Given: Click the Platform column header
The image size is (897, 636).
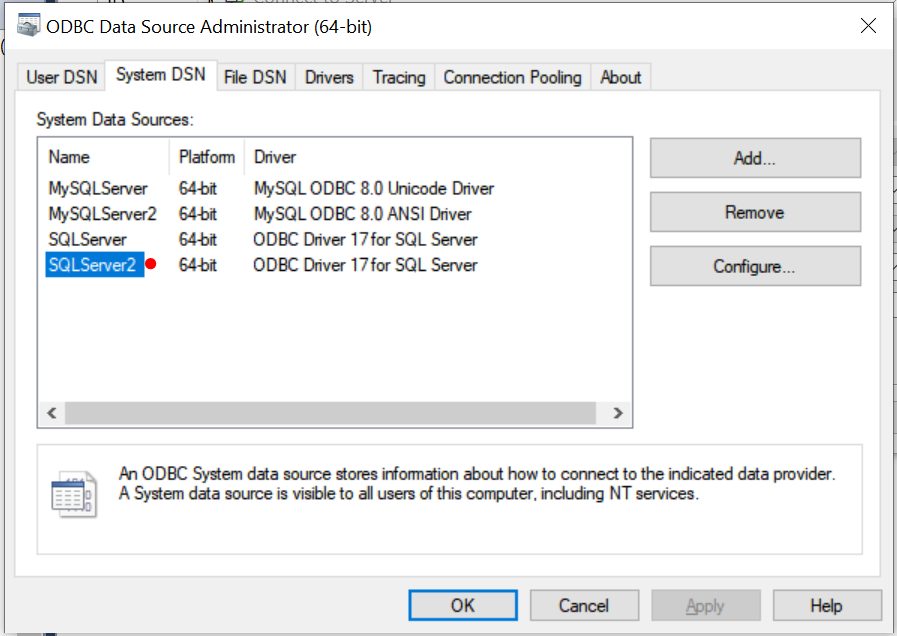Looking at the screenshot, I should (x=207, y=157).
